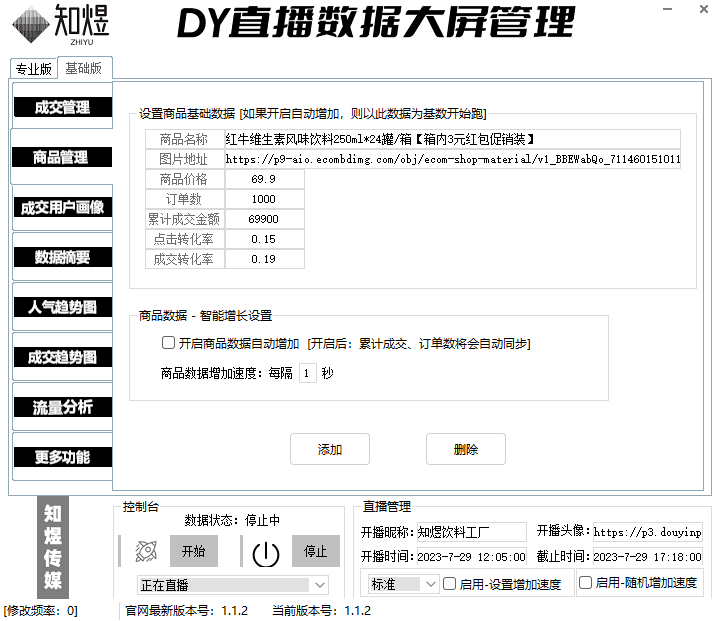714x621 pixels.
Task: Open the 成交管理 side tab
Action: (62, 107)
